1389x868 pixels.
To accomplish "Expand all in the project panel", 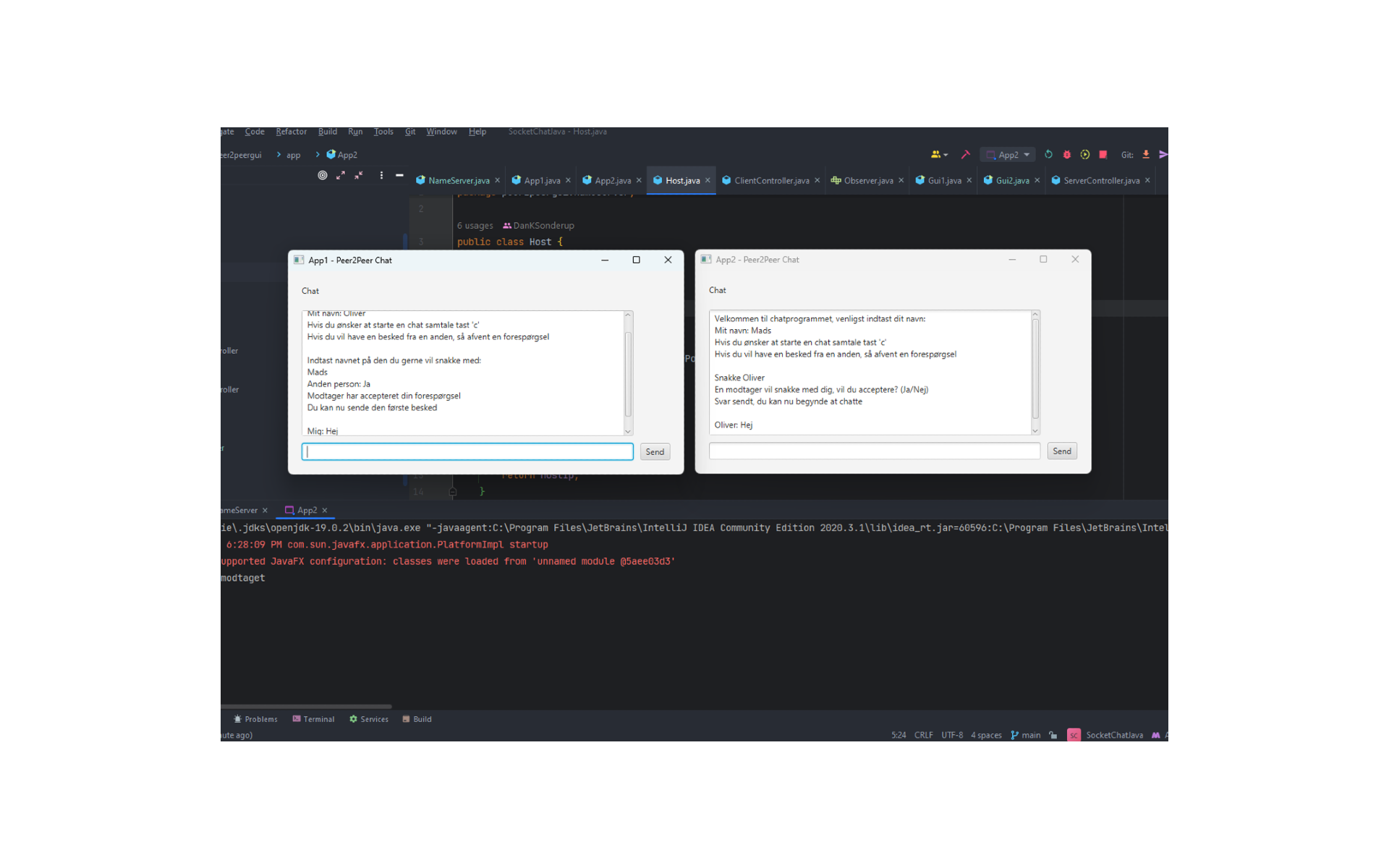I will click(341, 175).
